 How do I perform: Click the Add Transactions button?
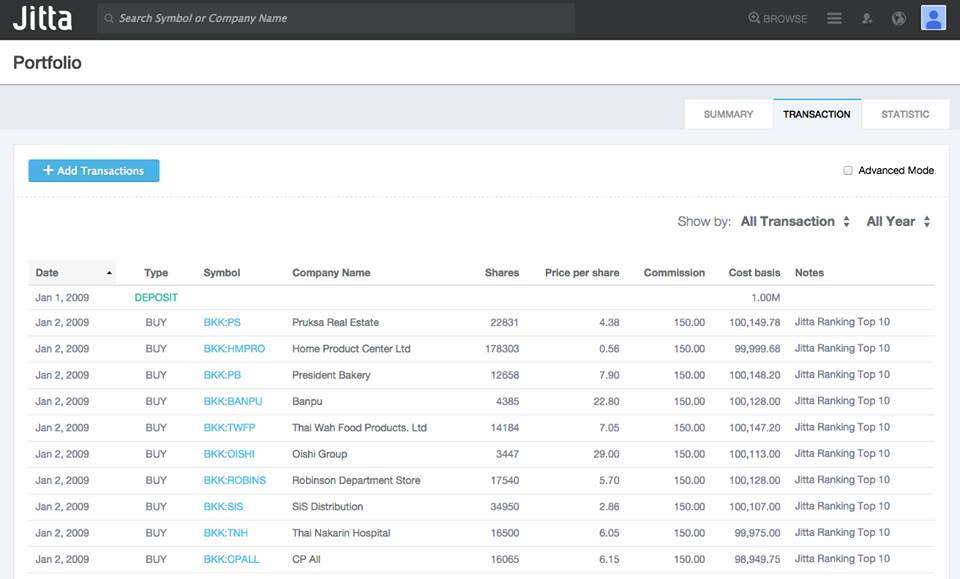(94, 171)
